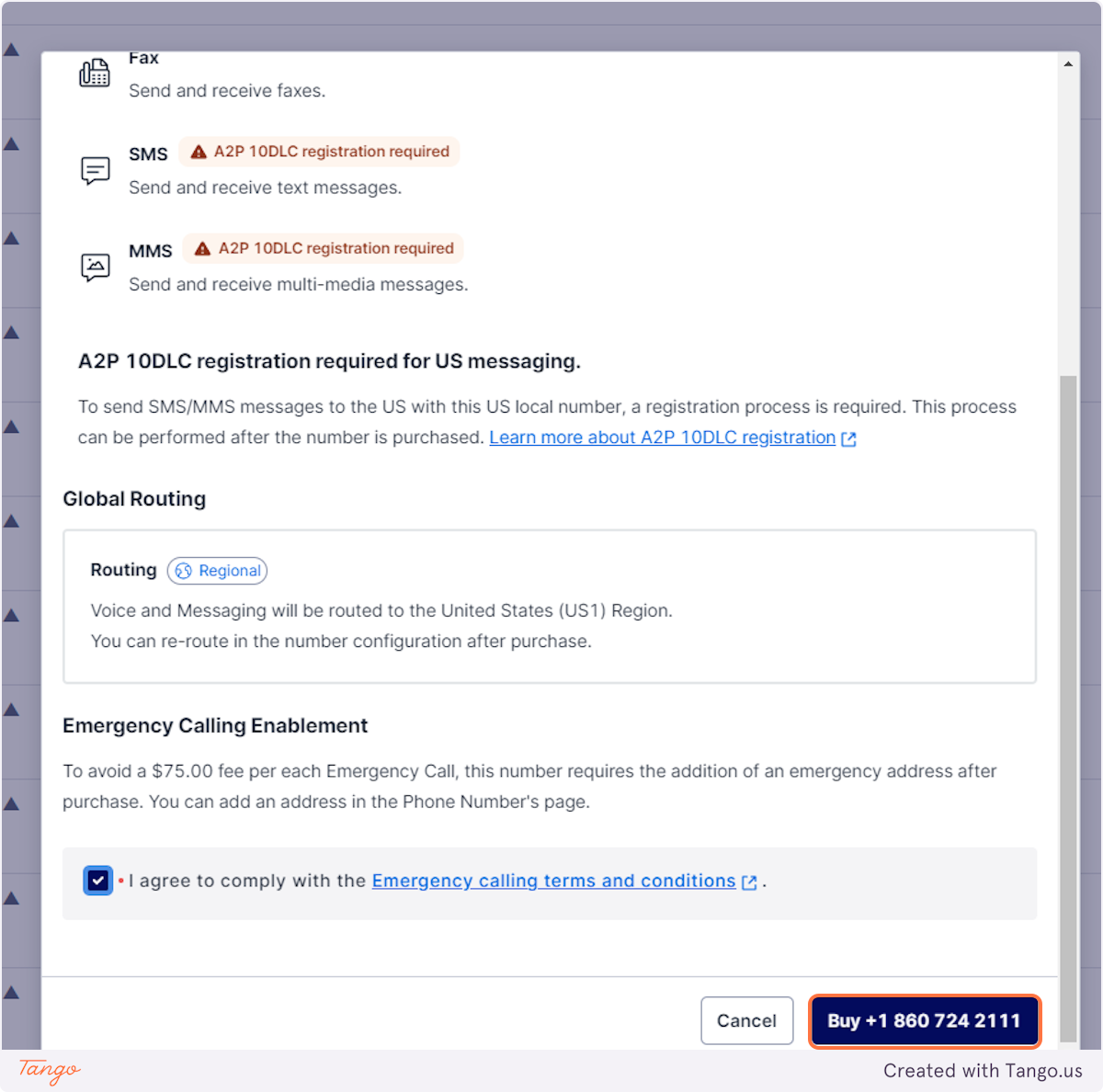Click 'Send and receive multi-media messages.' description
This screenshot has width=1103, height=1092.
tap(299, 285)
